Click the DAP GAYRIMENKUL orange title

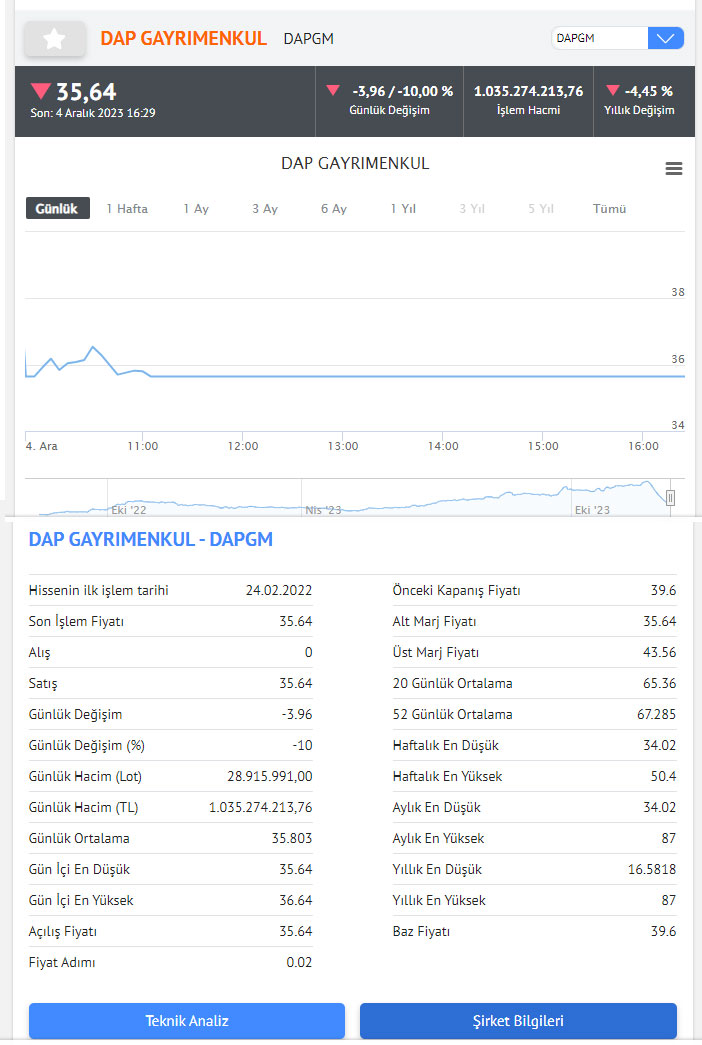click(x=183, y=39)
